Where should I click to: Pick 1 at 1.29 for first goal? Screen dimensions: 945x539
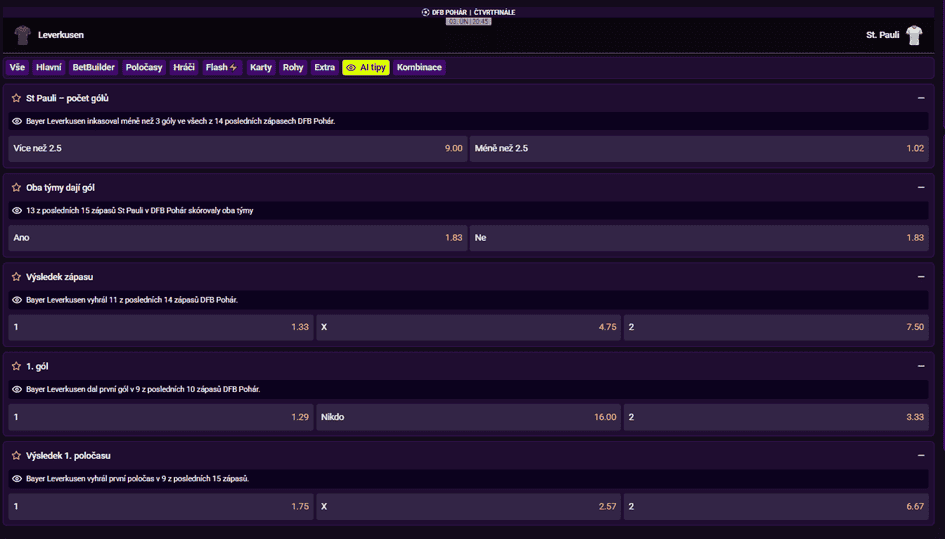tap(161, 417)
